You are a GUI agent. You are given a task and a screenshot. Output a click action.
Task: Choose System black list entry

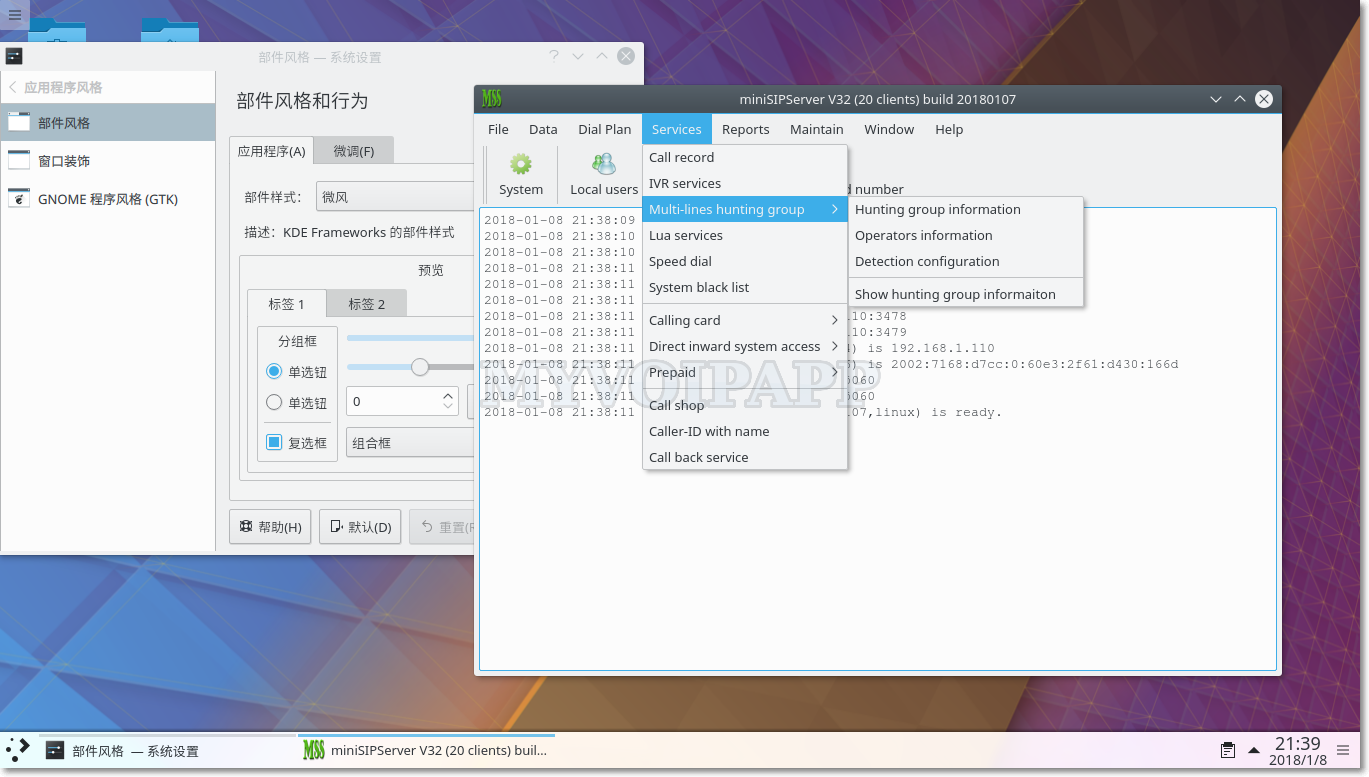click(744, 287)
